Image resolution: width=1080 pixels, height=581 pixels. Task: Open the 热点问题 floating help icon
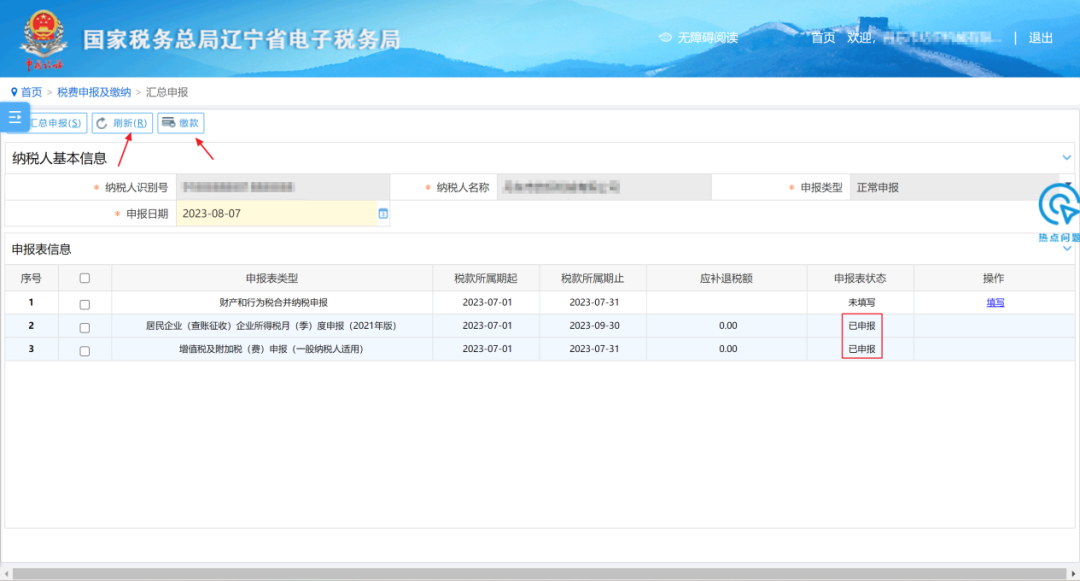click(1059, 208)
